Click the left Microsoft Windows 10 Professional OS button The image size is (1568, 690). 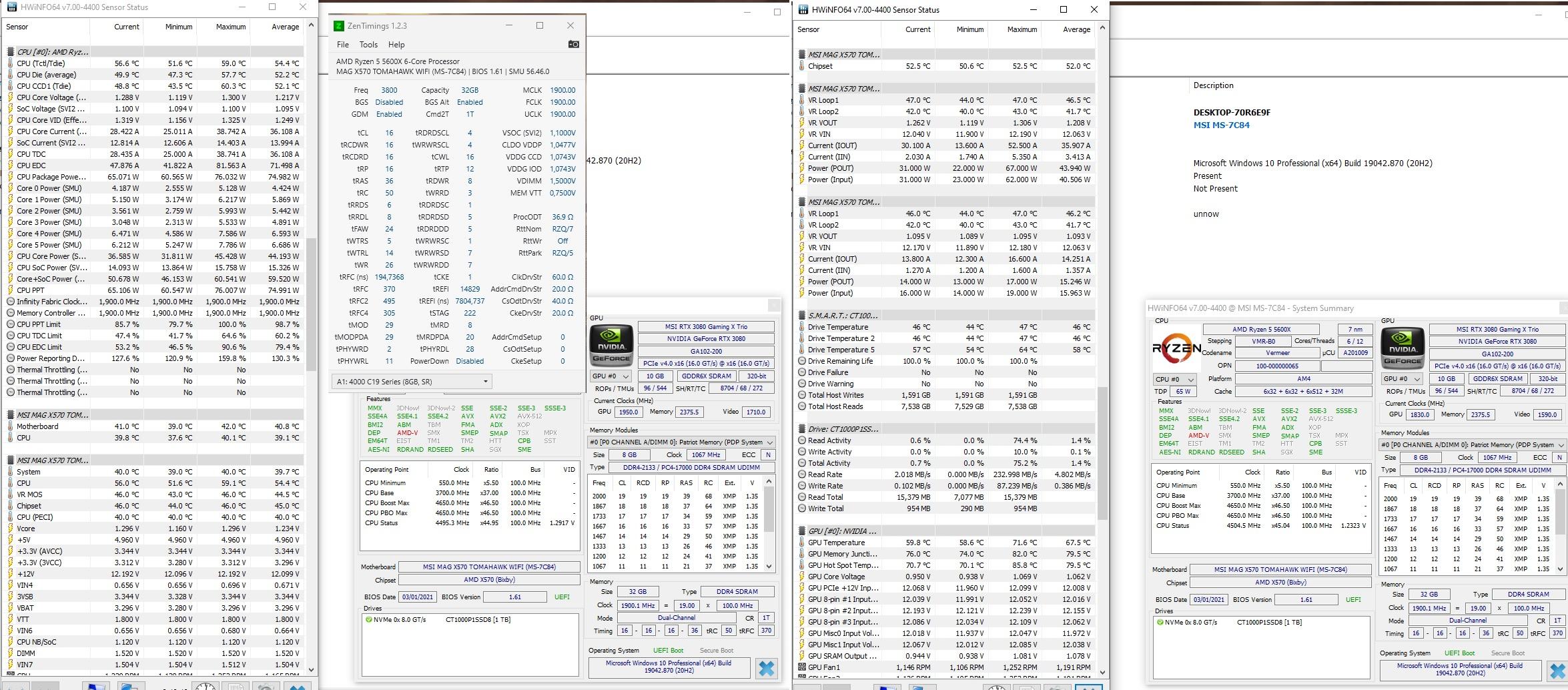click(x=669, y=667)
